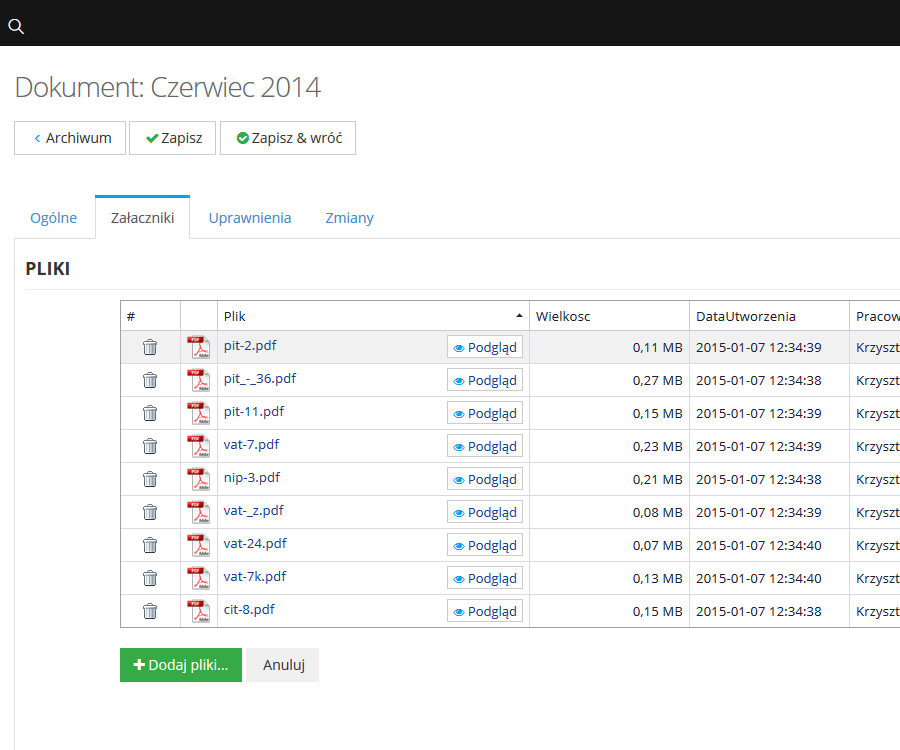Select the Załaczniki tab
900x750 pixels.
coord(142,218)
